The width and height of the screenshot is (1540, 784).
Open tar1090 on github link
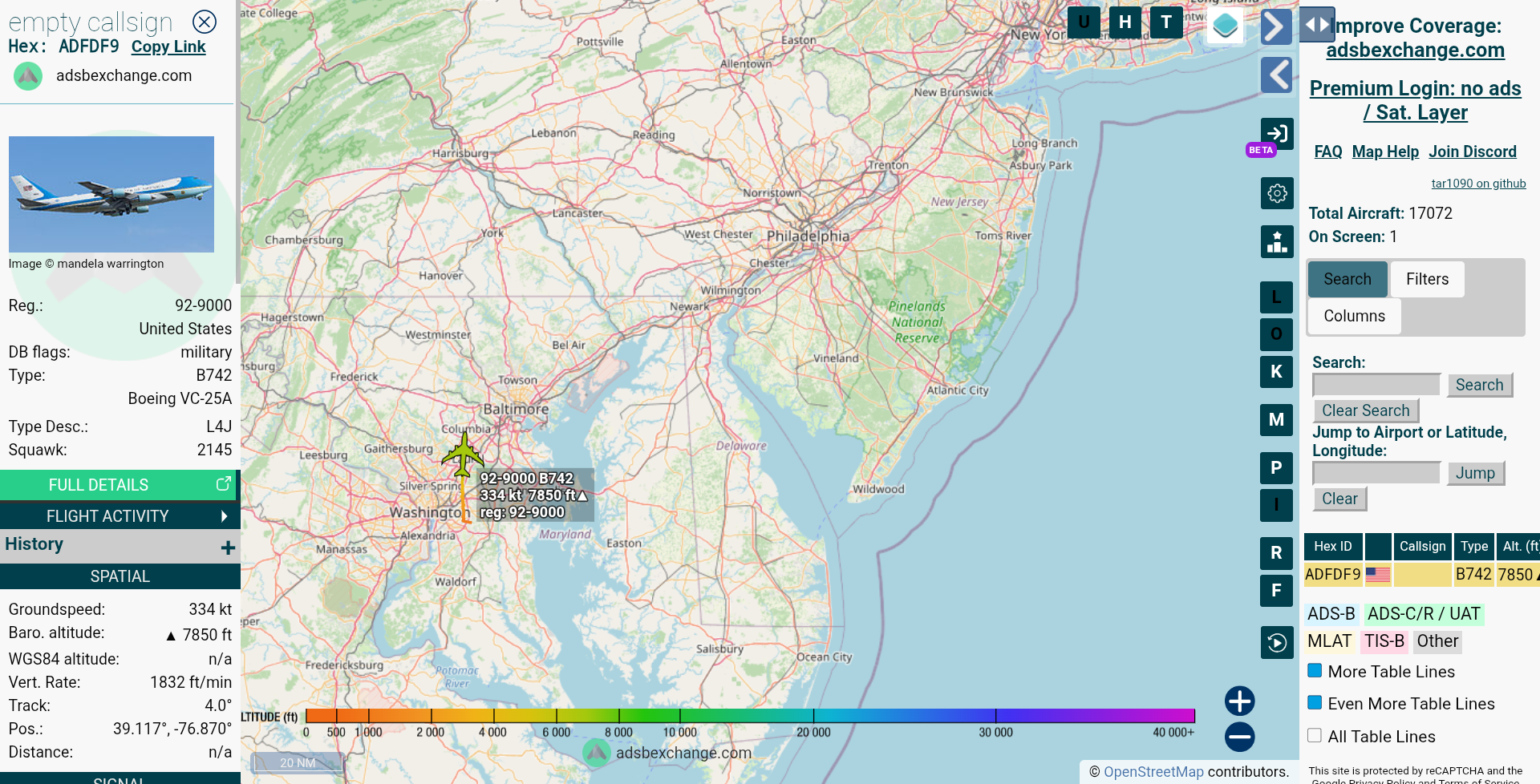point(1478,184)
